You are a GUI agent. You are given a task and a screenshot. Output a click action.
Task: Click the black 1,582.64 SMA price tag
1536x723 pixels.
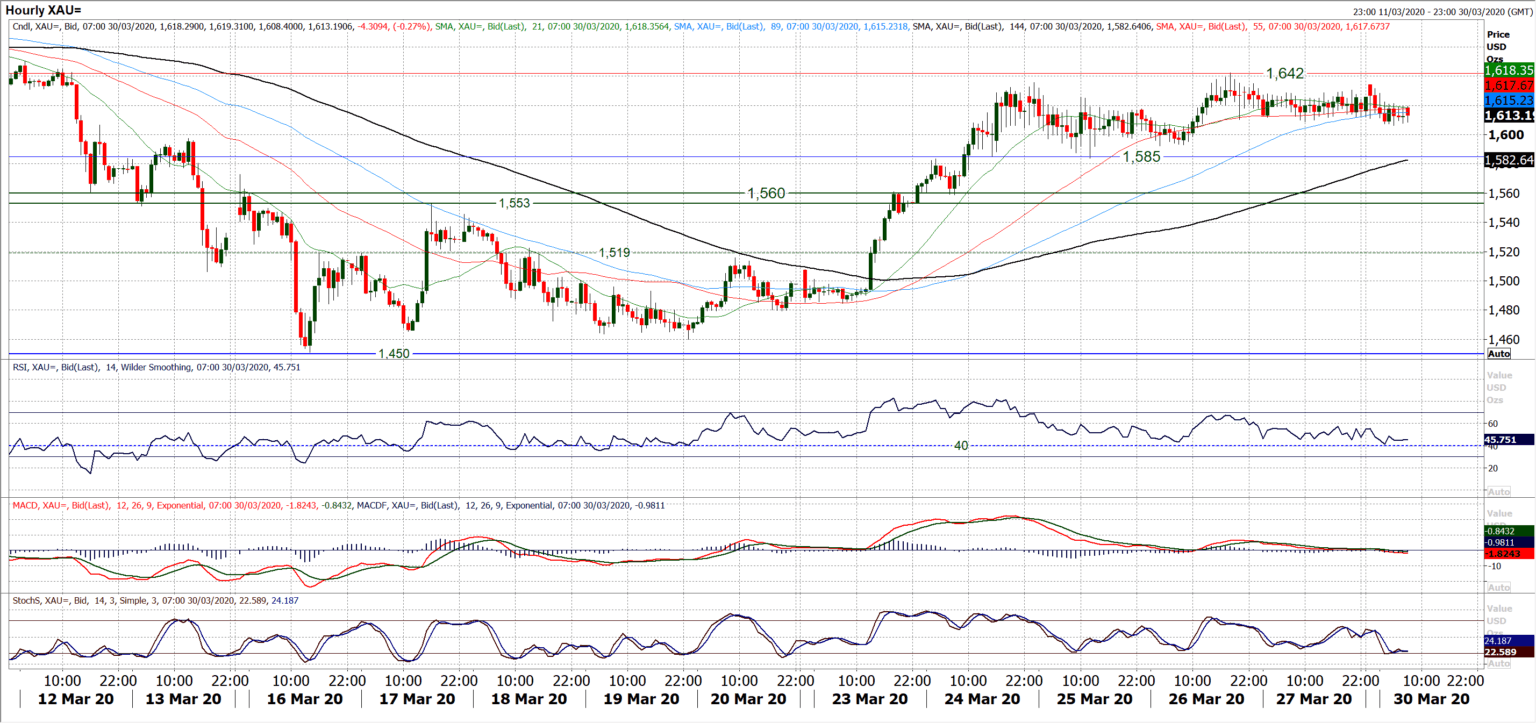pos(1509,160)
